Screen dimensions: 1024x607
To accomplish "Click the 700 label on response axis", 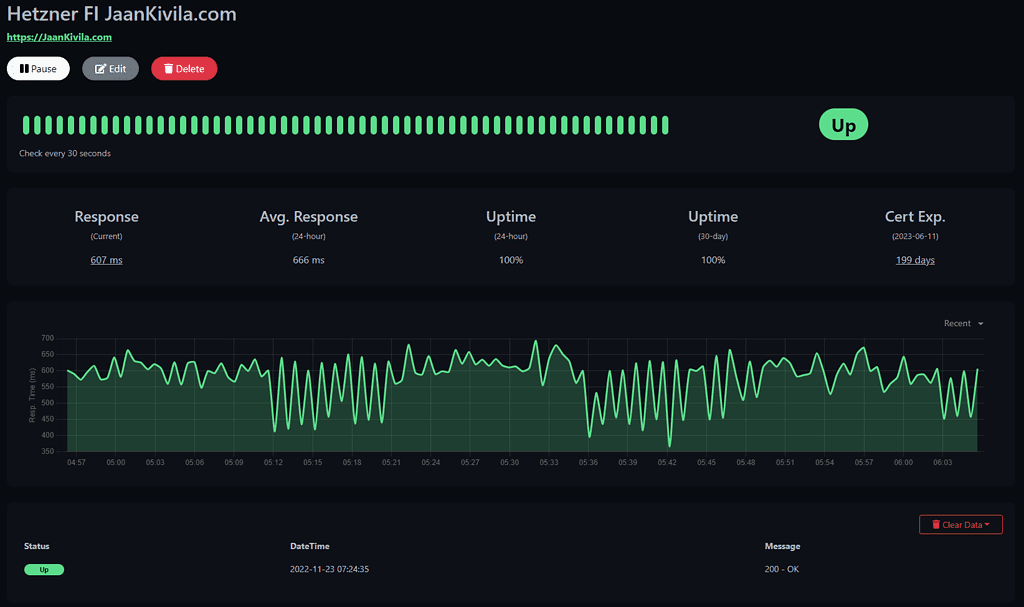I will click(48, 338).
